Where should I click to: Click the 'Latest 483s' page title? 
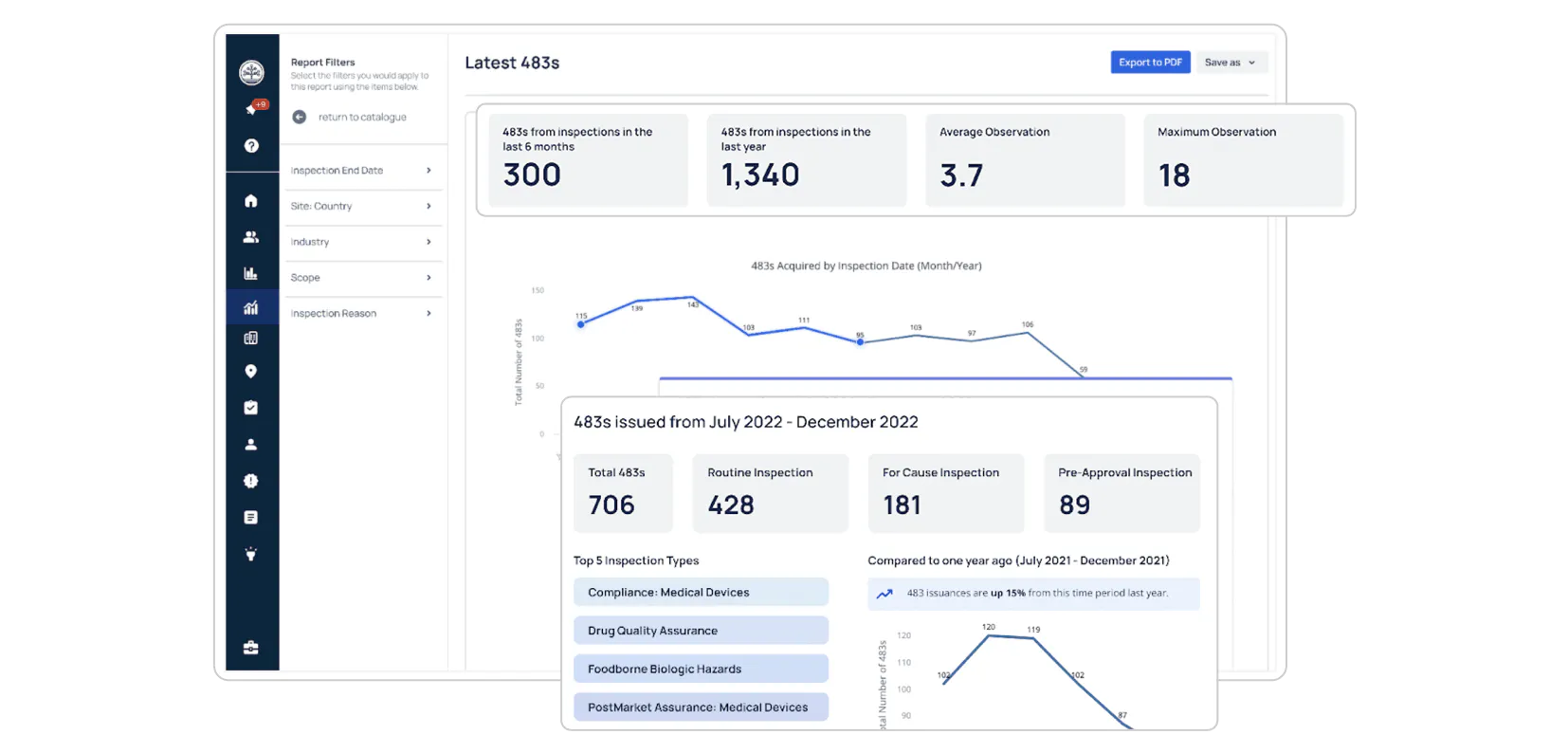coord(512,63)
